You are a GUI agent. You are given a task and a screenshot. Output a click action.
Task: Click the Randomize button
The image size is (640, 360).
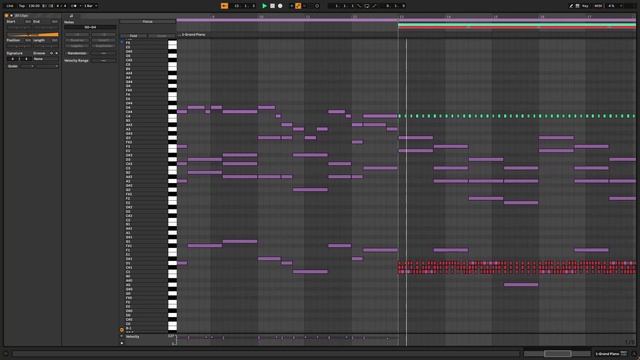pos(77,53)
